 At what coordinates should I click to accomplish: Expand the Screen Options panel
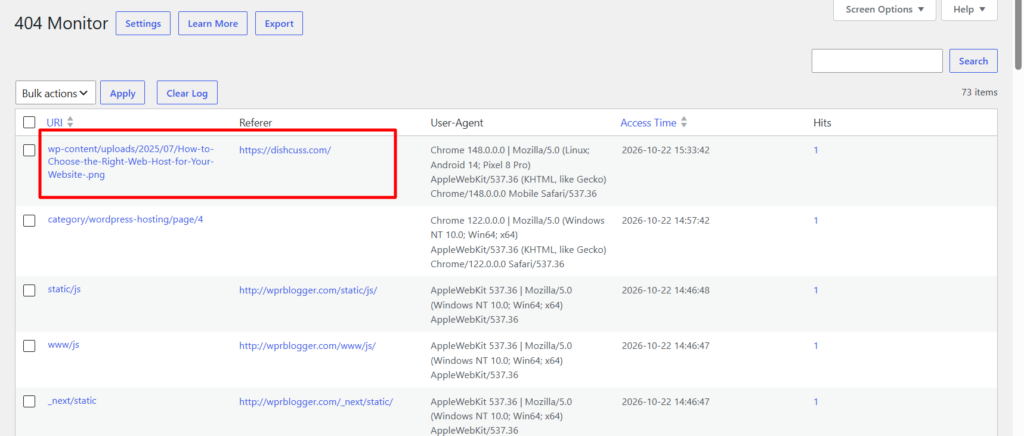pos(884,10)
